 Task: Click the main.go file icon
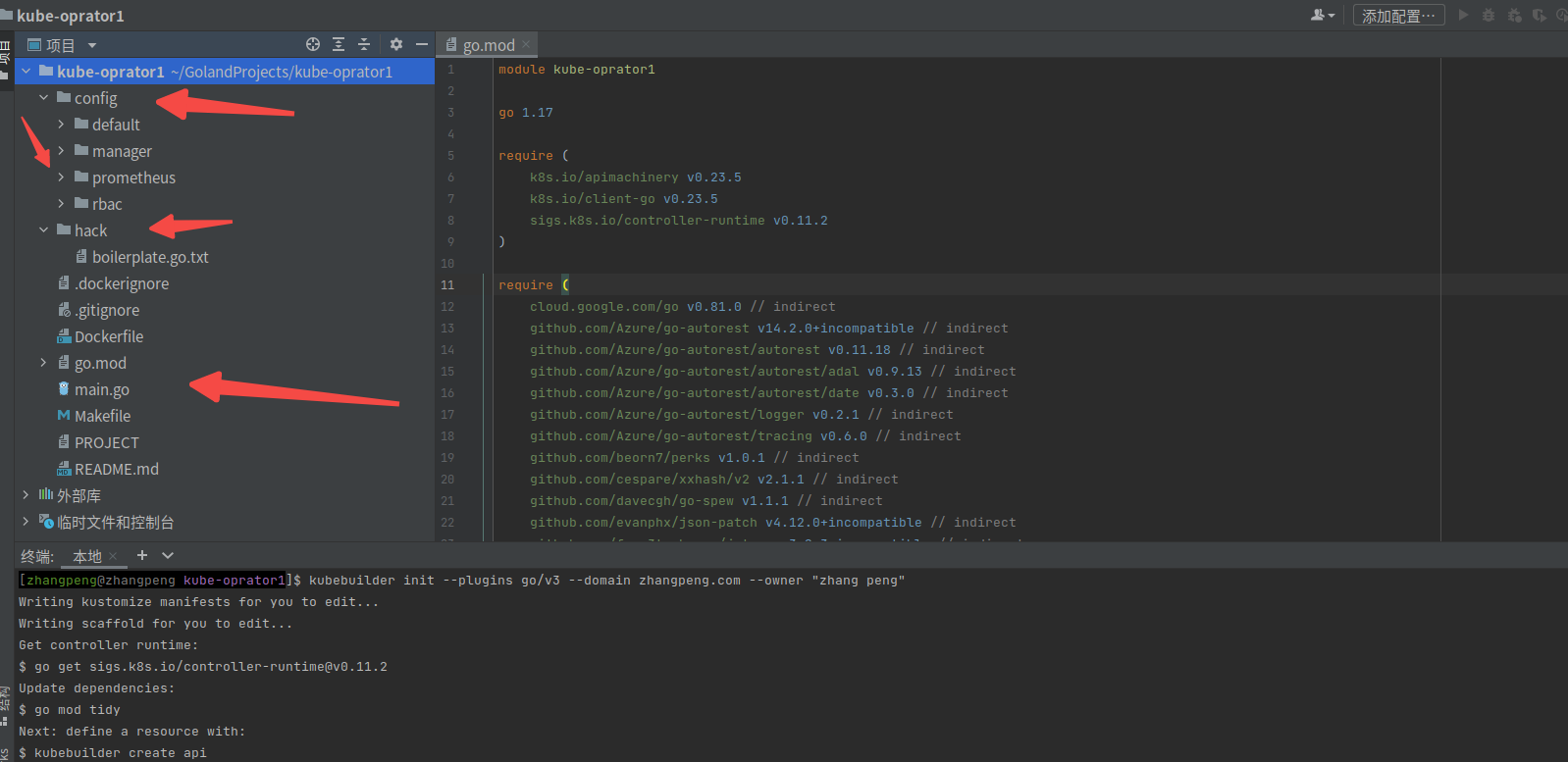(64, 389)
